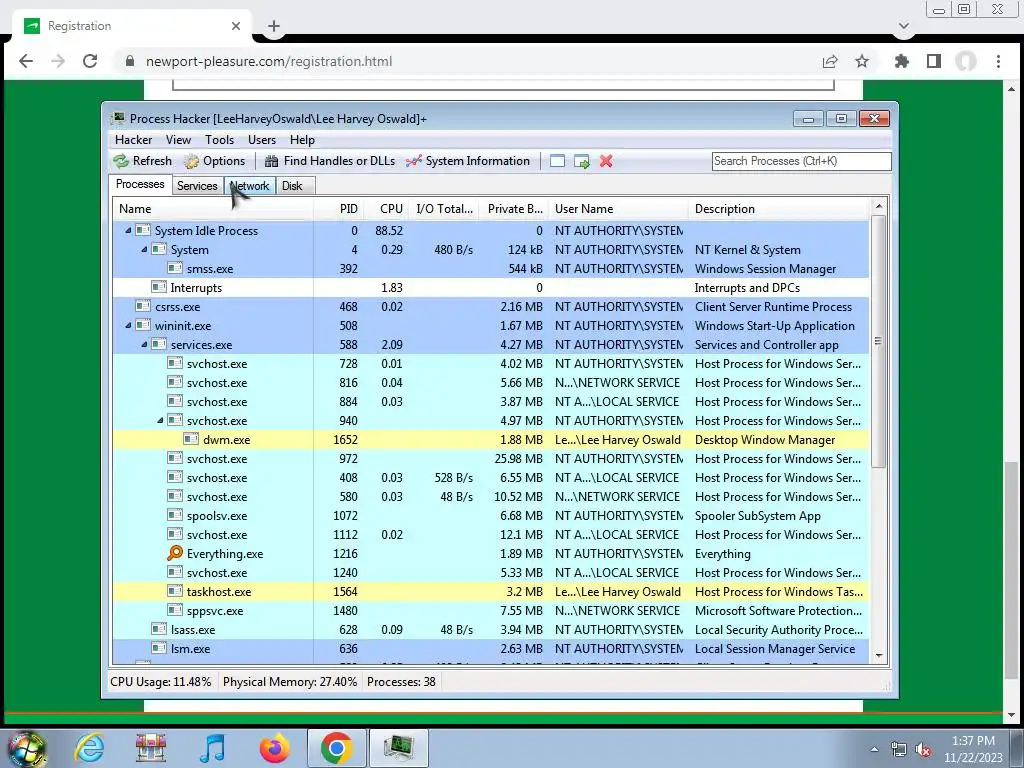Open Internet Explorer from taskbar
The image size is (1024, 768).
[89, 748]
